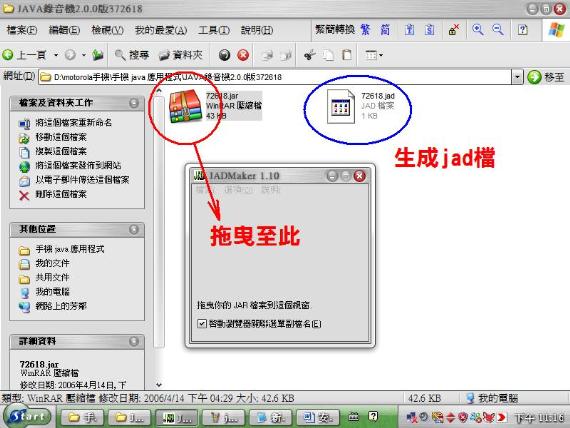Click rename this file link
Image resolution: width=570 pixels, height=428 pixels.
73,123
